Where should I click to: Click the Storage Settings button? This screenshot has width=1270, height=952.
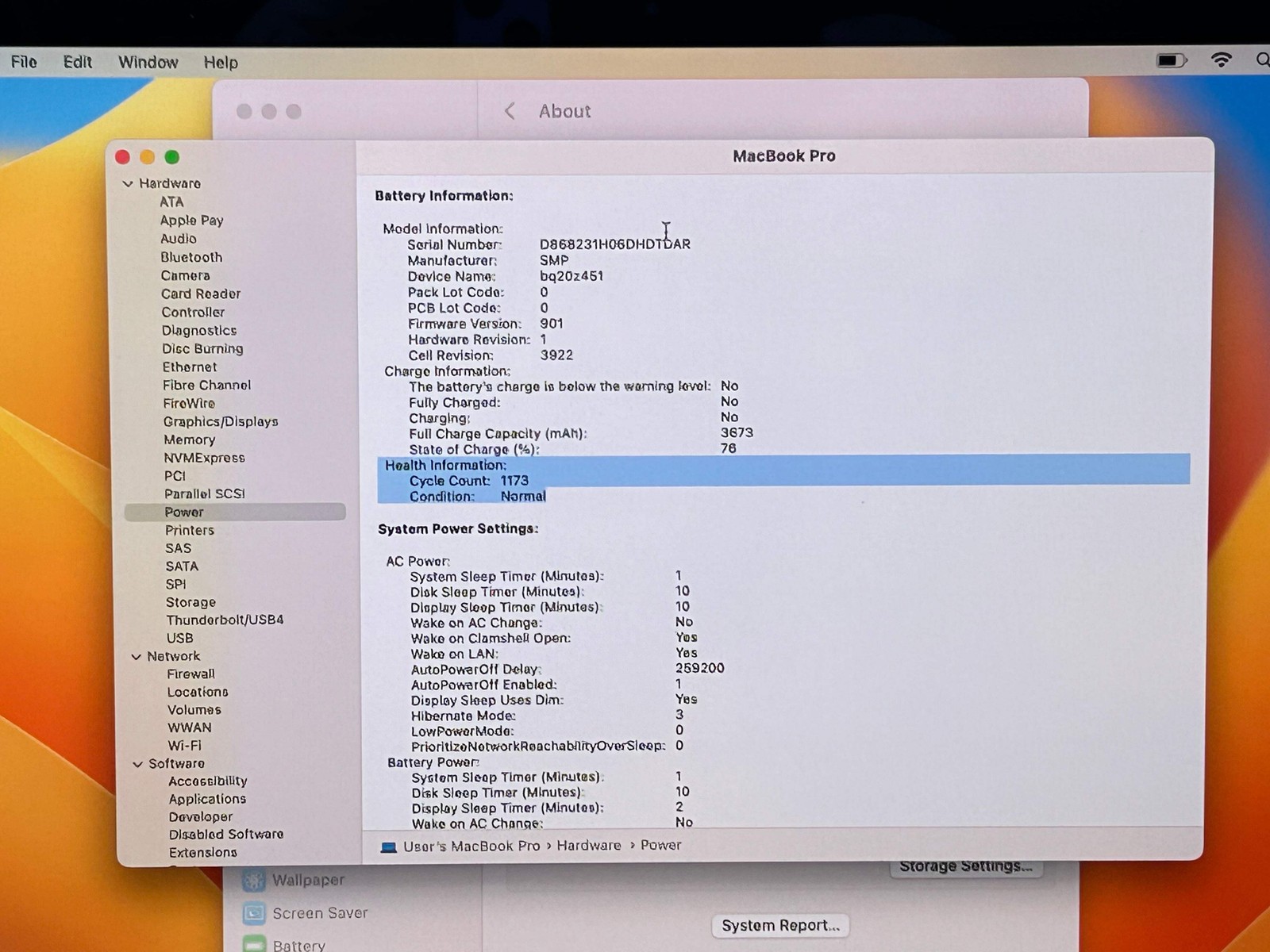[x=965, y=866]
